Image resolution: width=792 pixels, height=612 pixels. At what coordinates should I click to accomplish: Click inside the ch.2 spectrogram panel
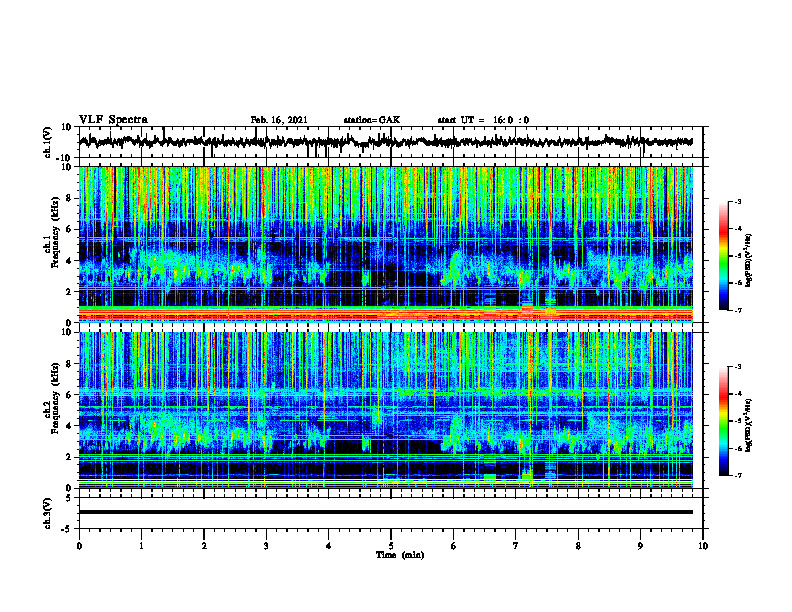pos(385,410)
